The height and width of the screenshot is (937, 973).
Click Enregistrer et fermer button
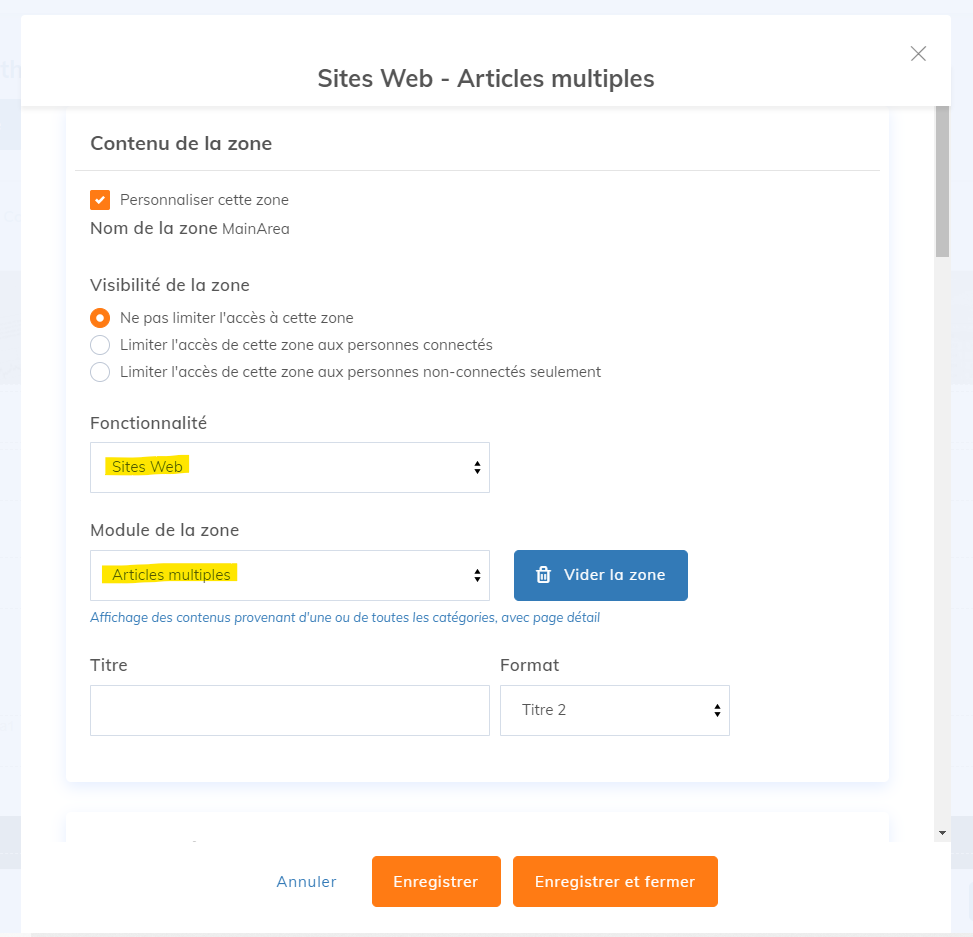coord(615,882)
